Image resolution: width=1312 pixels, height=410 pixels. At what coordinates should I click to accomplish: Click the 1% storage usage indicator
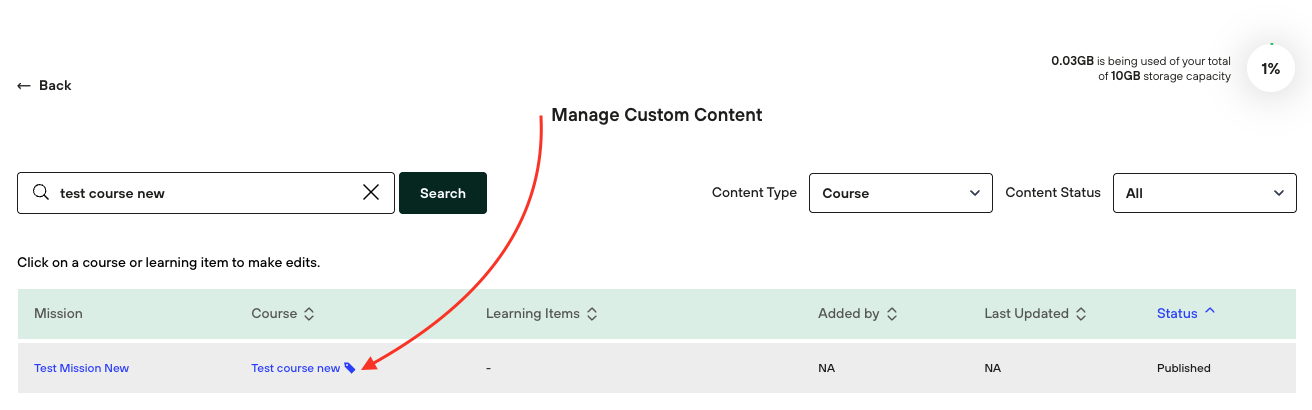point(1270,69)
